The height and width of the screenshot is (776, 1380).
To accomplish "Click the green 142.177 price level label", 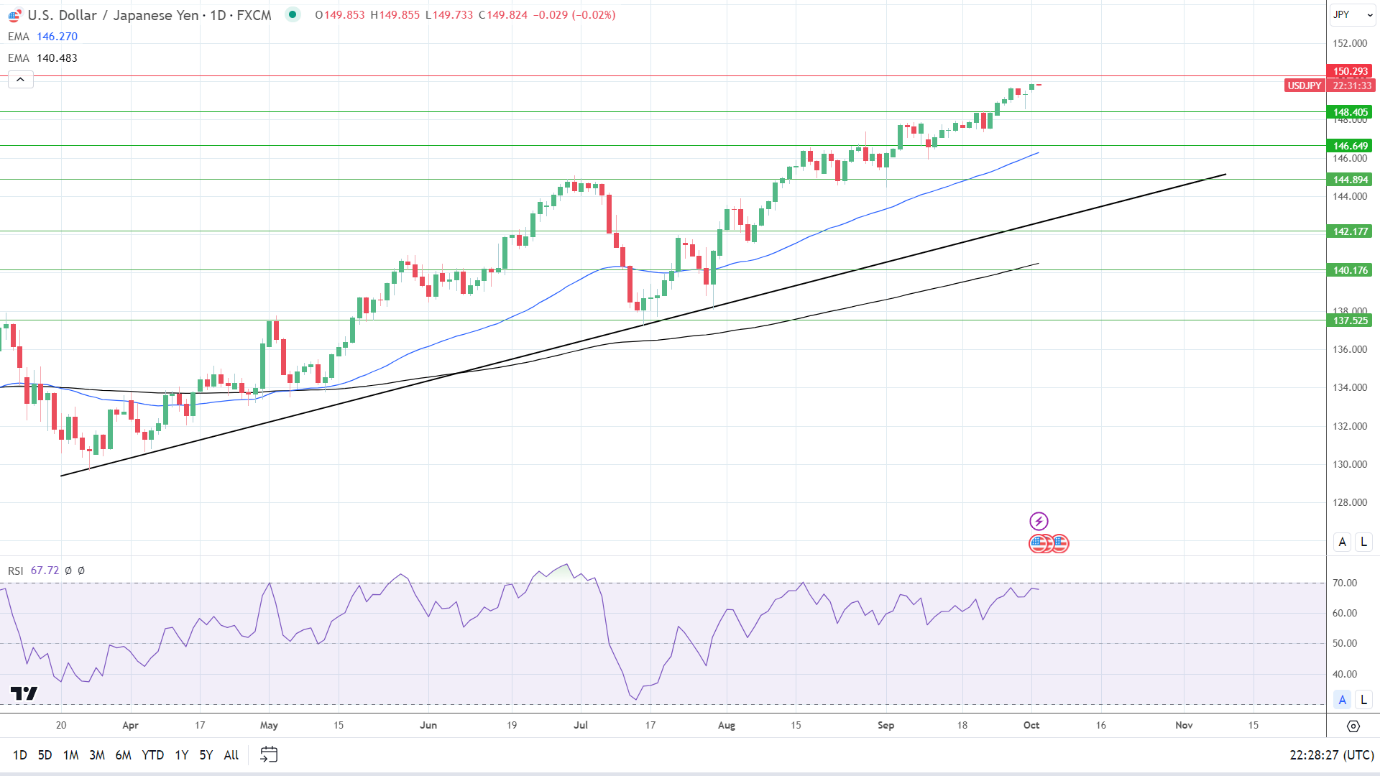I will tap(1349, 231).
